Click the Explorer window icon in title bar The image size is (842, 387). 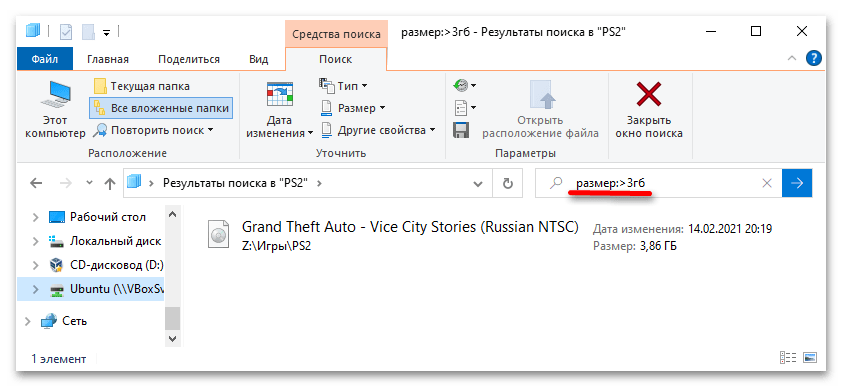pyautogui.click(x=33, y=30)
